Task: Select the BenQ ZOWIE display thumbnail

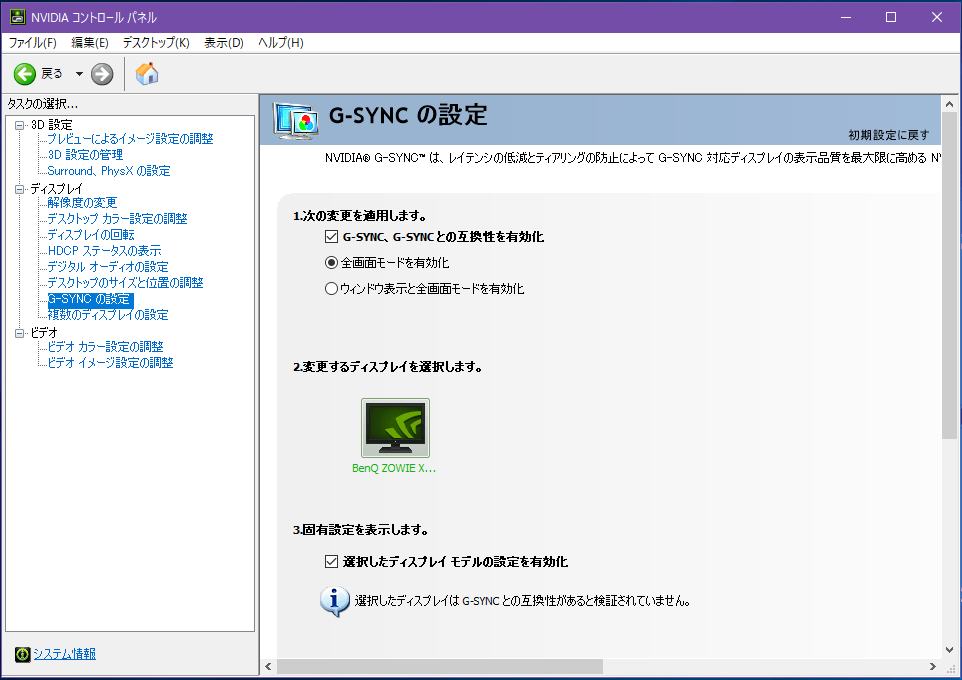Action: (395, 428)
